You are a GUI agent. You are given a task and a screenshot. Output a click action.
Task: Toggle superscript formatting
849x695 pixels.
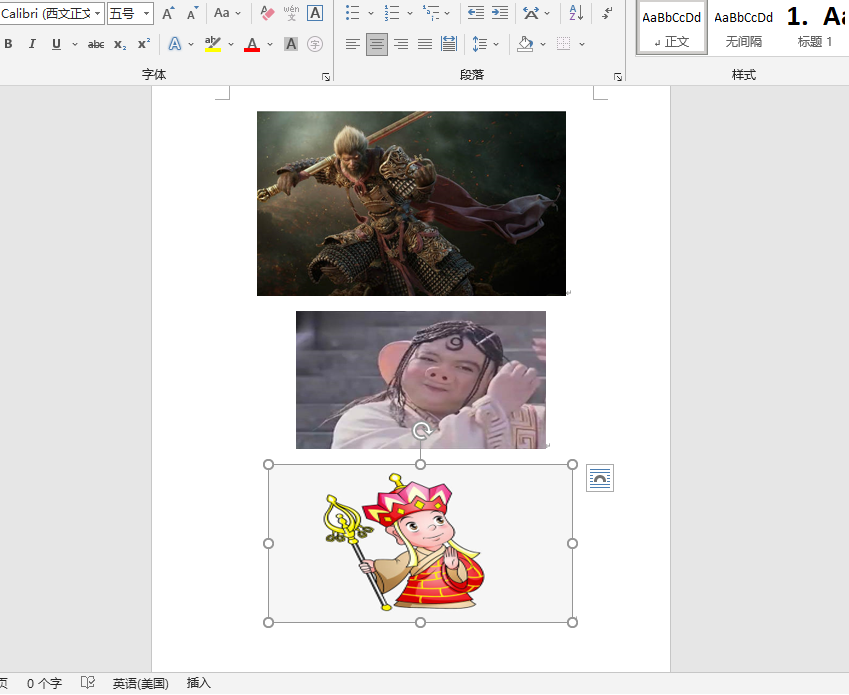coord(143,44)
